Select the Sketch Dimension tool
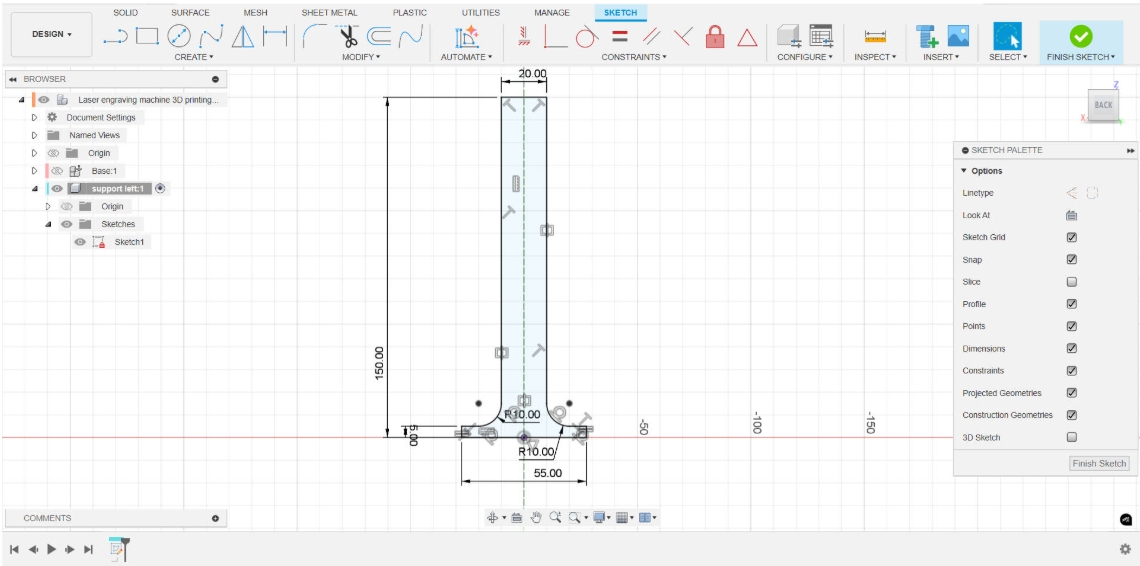Screen dimensions: 1140x566 click(275, 36)
